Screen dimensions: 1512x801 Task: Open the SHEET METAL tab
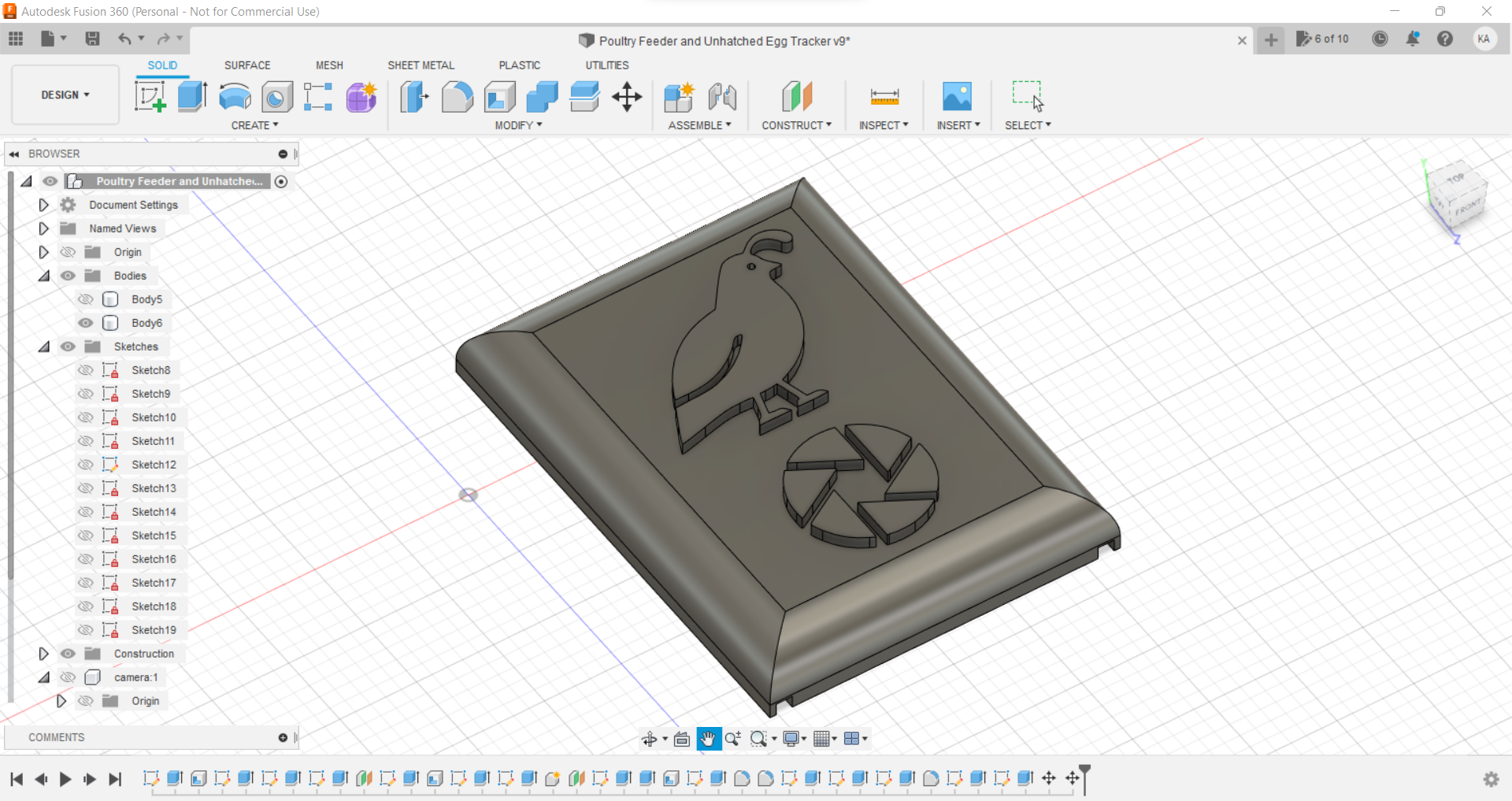click(421, 65)
